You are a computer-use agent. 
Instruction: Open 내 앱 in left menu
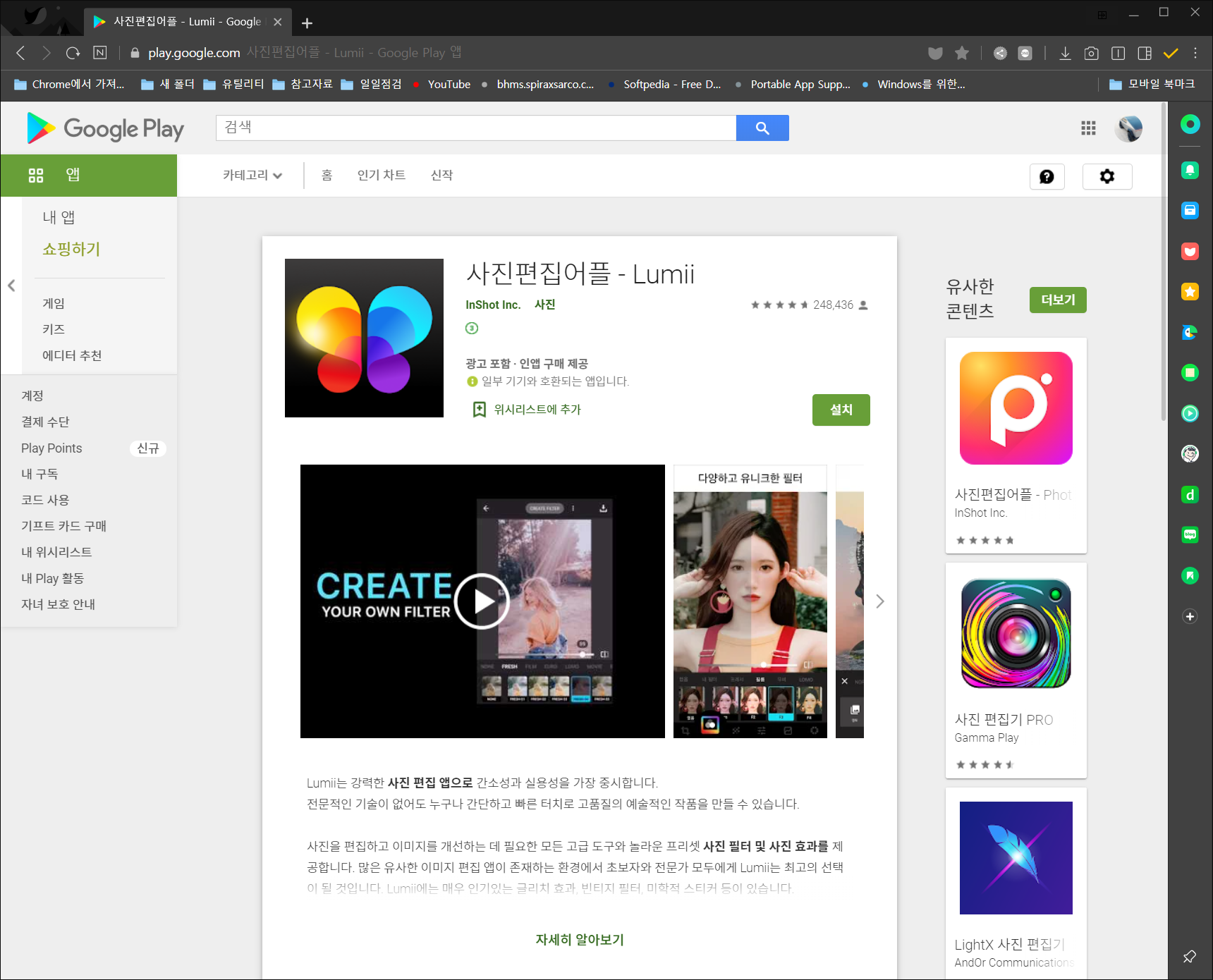(59, 217)
